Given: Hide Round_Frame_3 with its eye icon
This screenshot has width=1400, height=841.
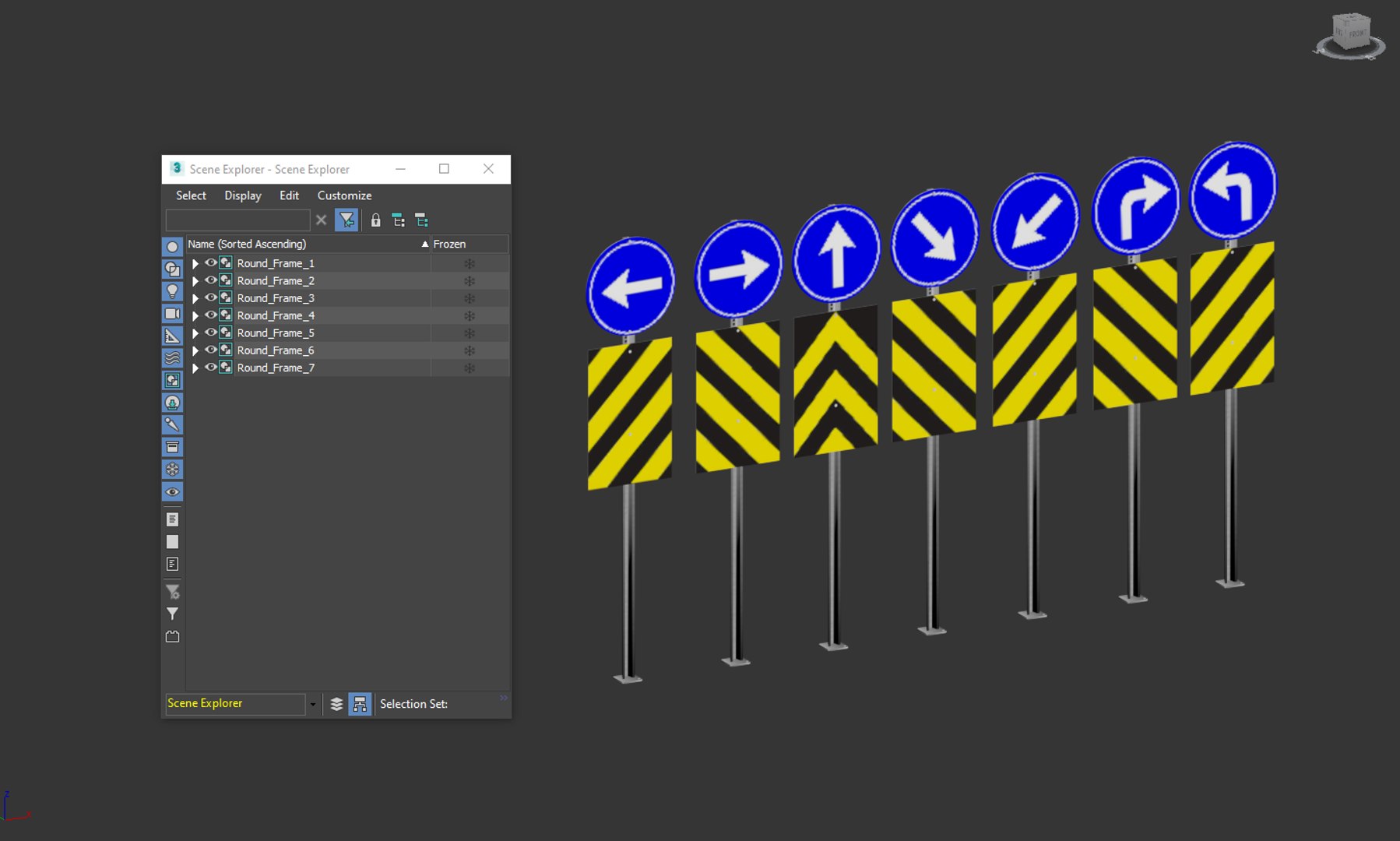Looking at the screenshot, I should point(210,298).
